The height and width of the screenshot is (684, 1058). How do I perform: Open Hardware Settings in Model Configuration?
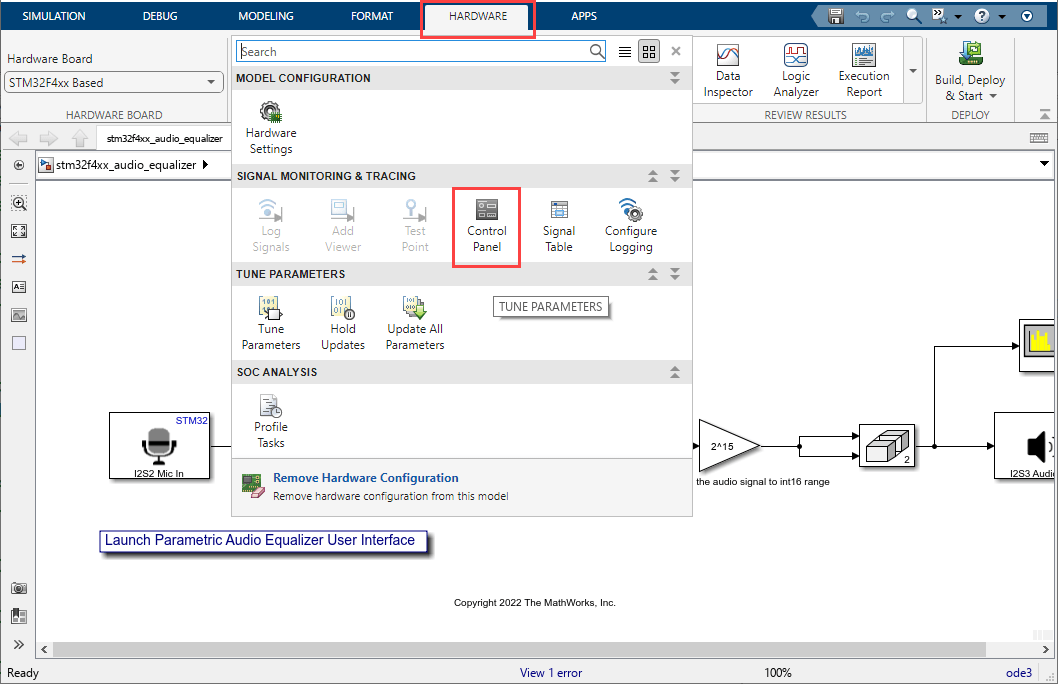pos(271,127)
